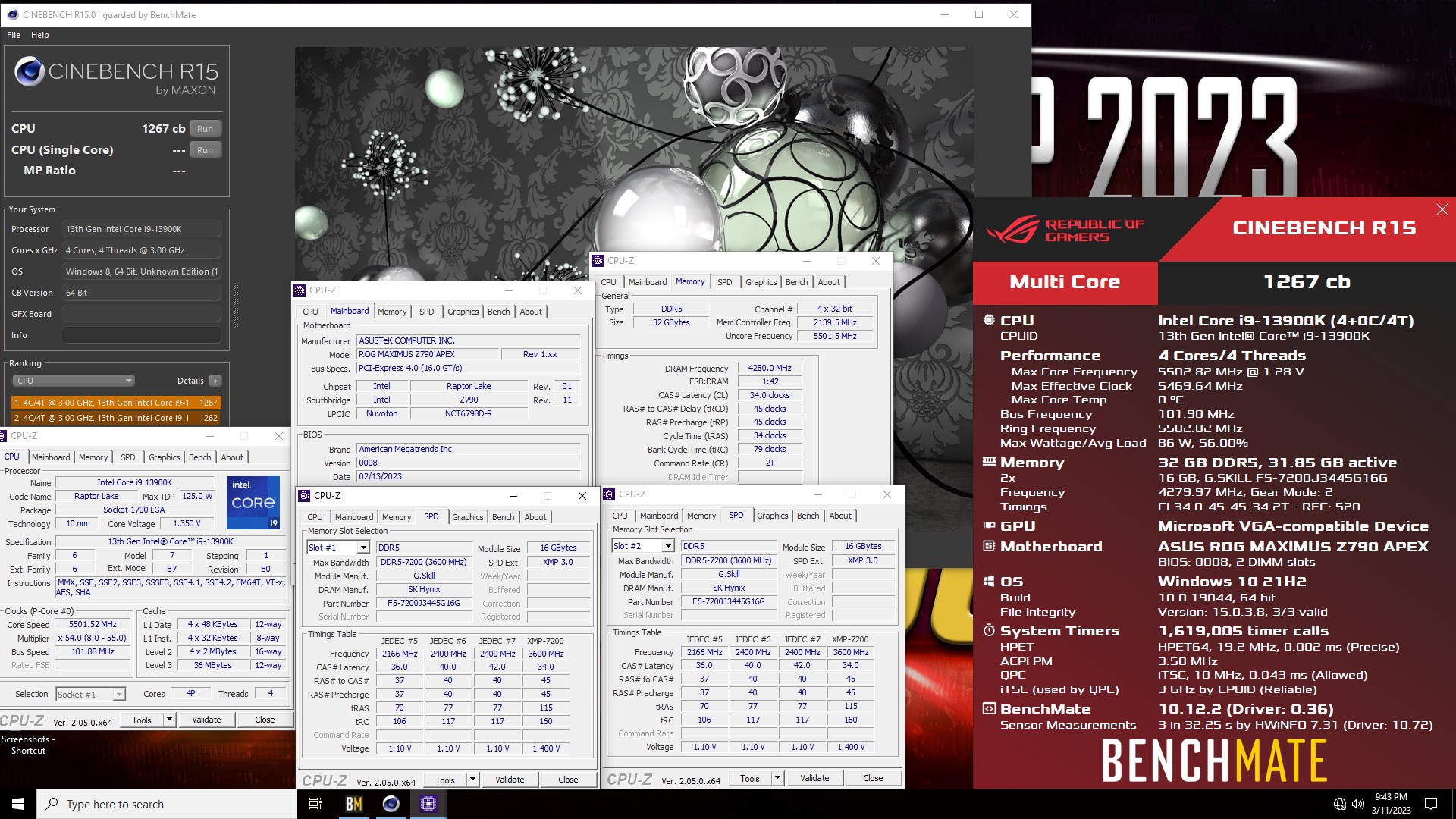This screenshot has height=819, width=1456.
Task: Switch to Mainboard tab in CPU-Z CPU window
Action: pyautogui.click(x=51, y=457)
